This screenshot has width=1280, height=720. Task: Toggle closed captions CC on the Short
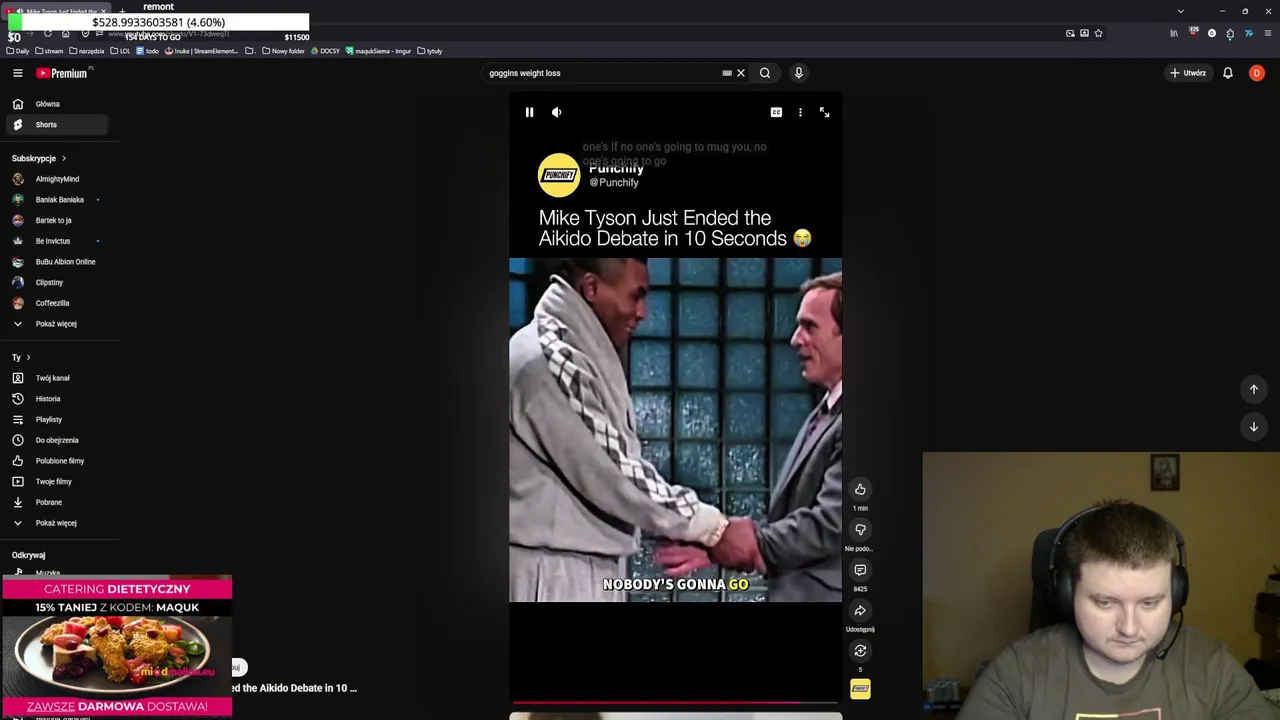776,112
